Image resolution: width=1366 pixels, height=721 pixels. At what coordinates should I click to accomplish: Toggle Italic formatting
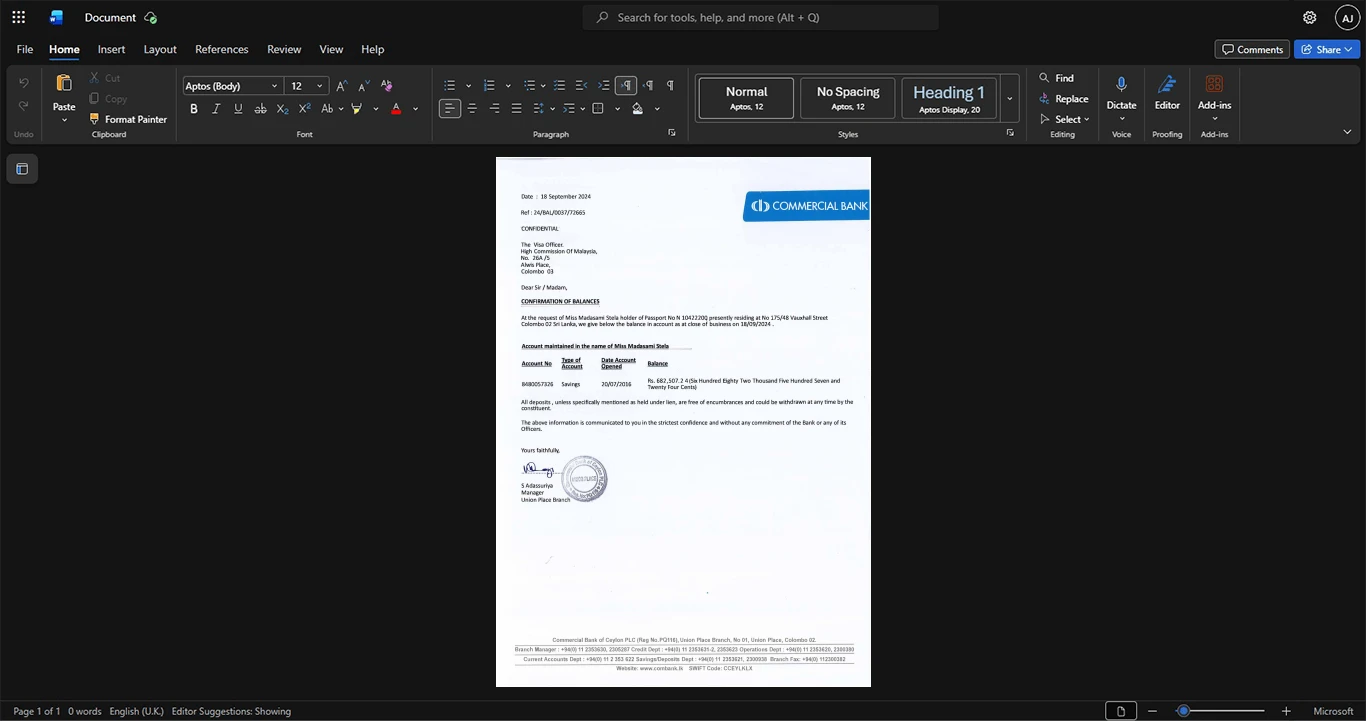tap(216, 108)
